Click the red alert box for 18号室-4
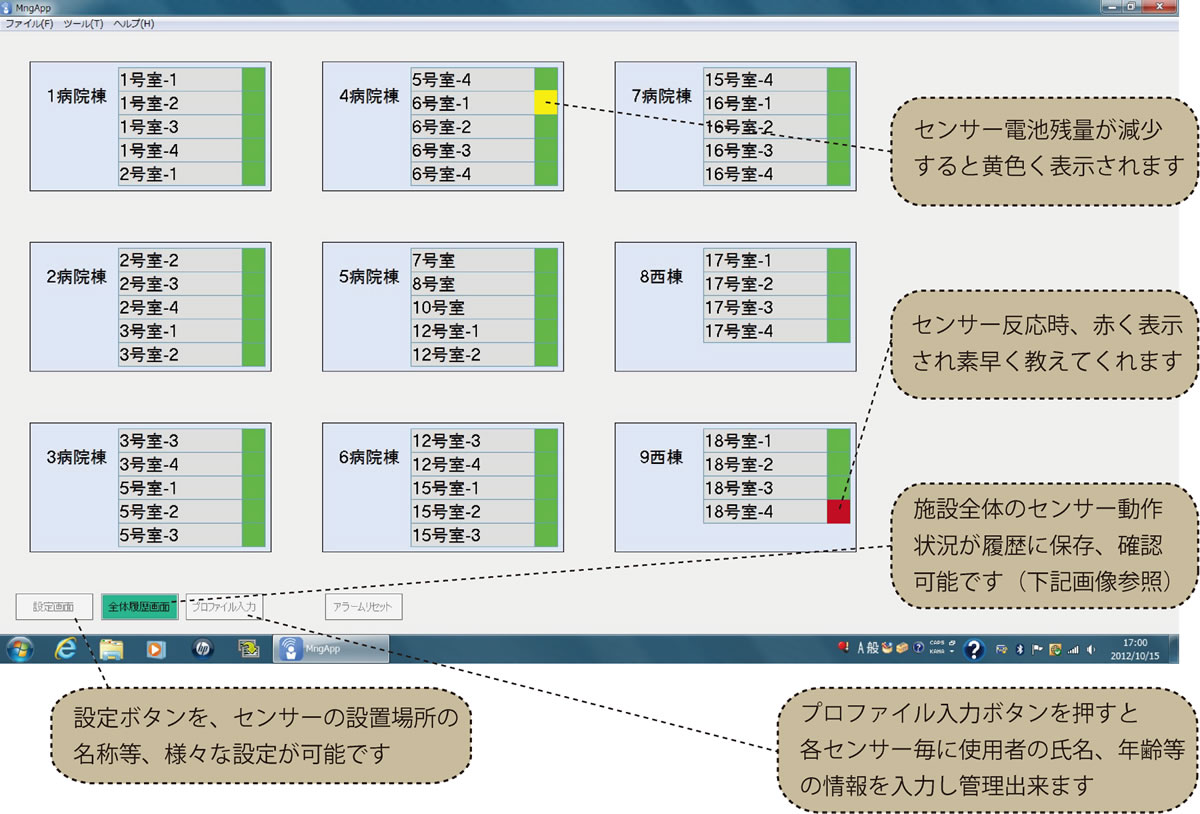This screenshot has width=1200, height=814. coord(838,512)
